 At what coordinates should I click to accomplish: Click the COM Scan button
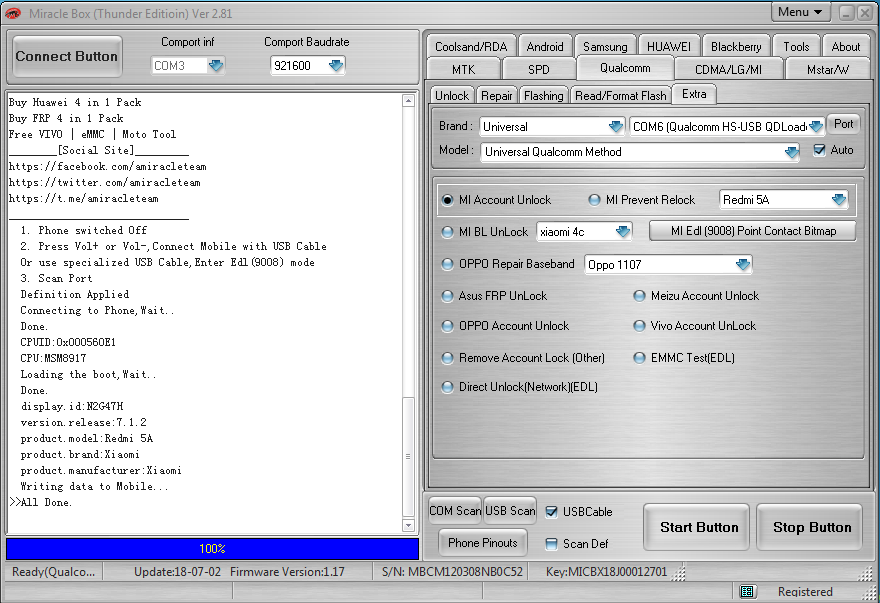tap(455, 511)
